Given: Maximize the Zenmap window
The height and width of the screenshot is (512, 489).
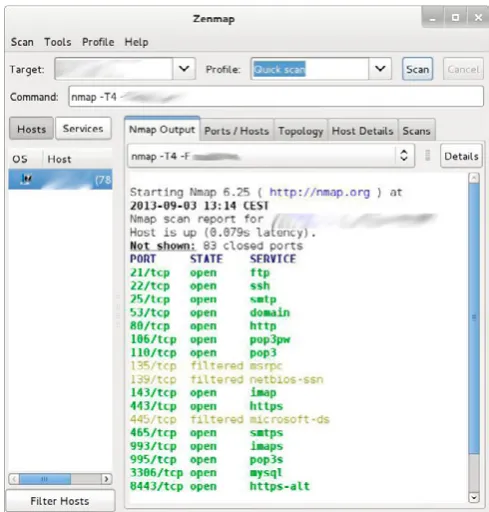Looking at the screenshot, I should (455, 18).
